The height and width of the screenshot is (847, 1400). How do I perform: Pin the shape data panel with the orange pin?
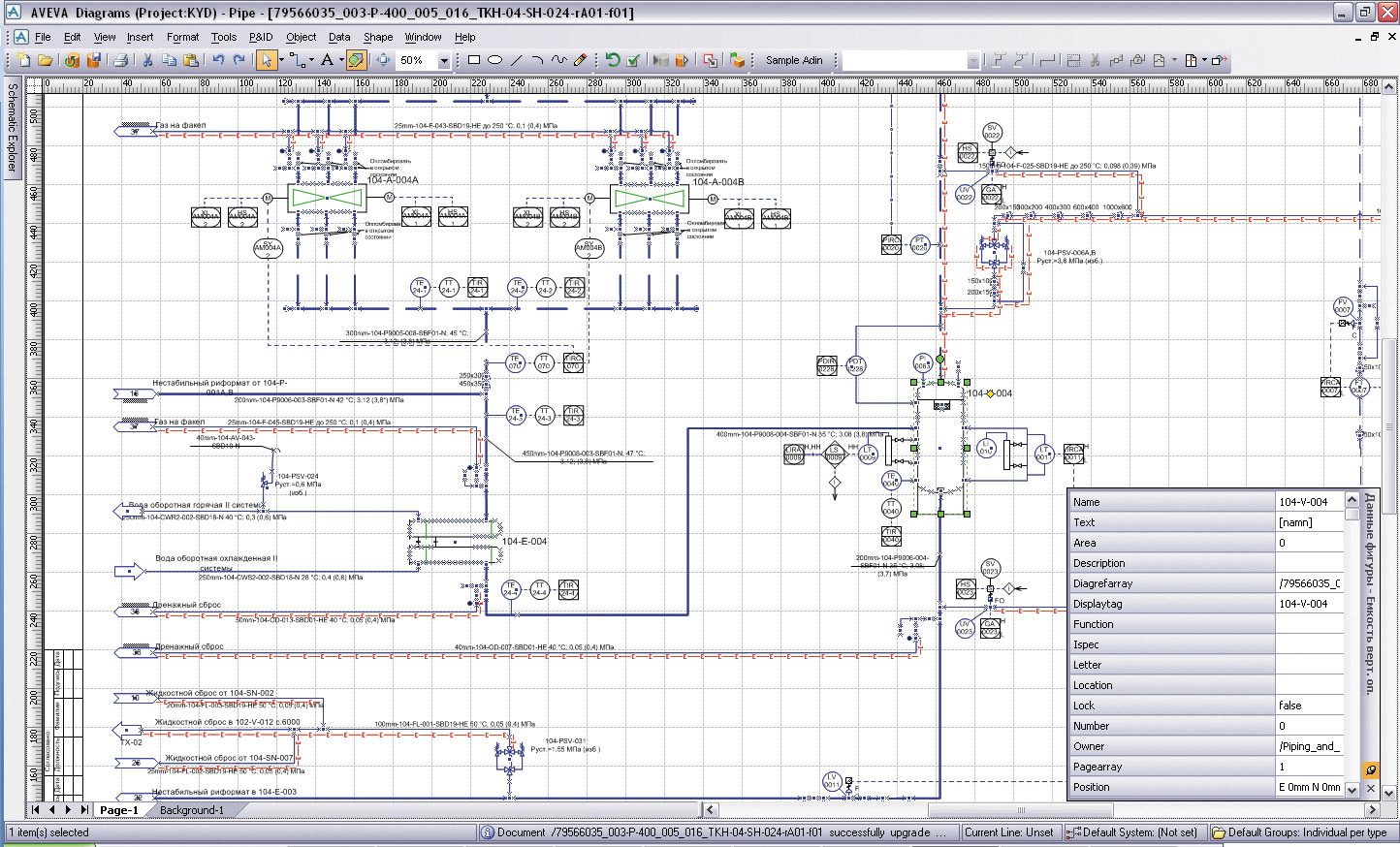click(x=1371, y=770)
